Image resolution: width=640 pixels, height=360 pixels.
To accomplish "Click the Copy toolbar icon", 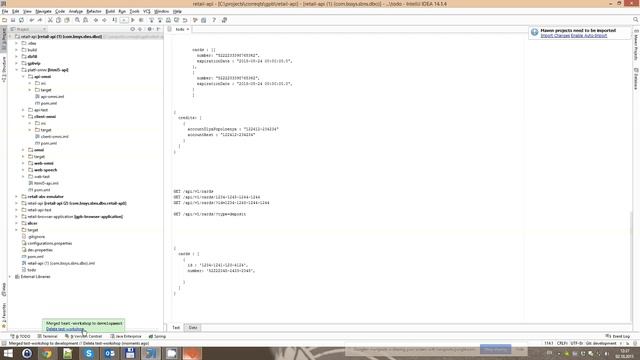I will (58, 20).
